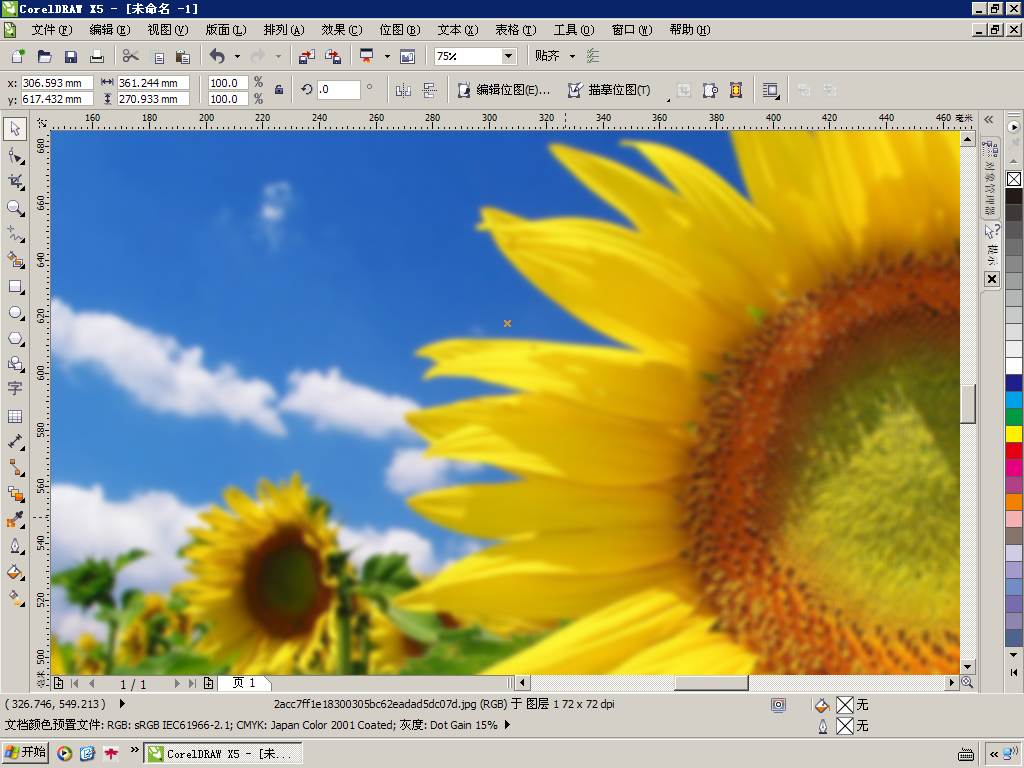Expand the undo history dropdown arrow
The height and width of the screenshot is (768, 1024).
point(237,56)
